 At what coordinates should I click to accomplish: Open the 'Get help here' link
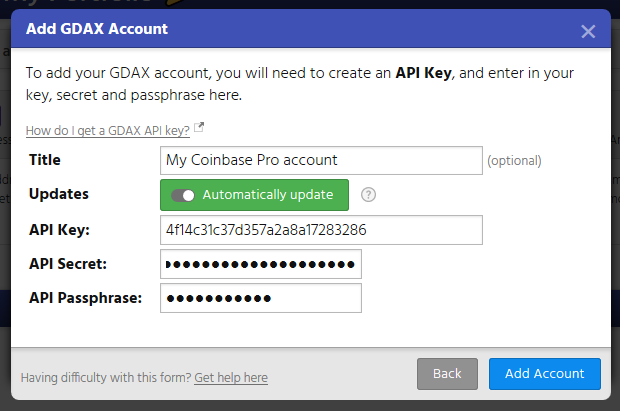[x=231, y=377]
